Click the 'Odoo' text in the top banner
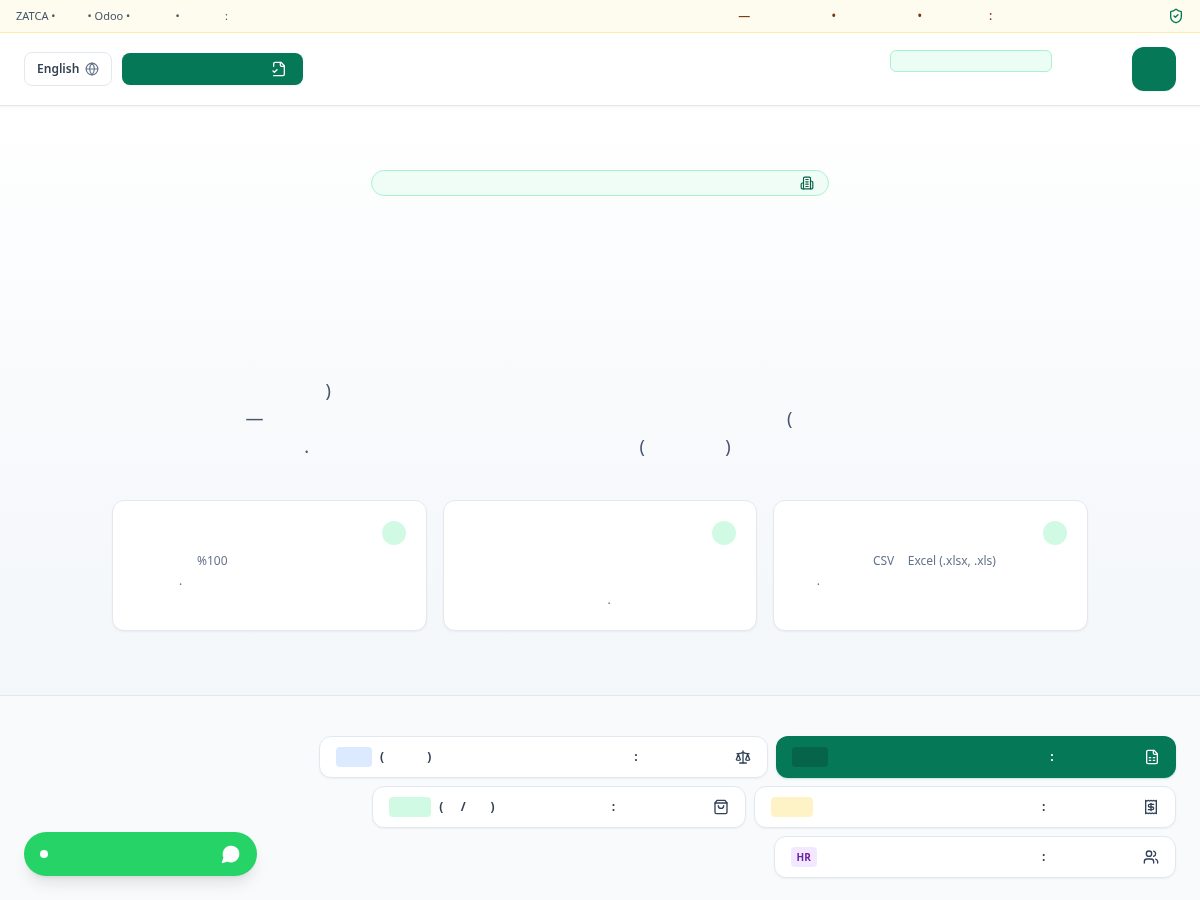 [x=109, y=16]
